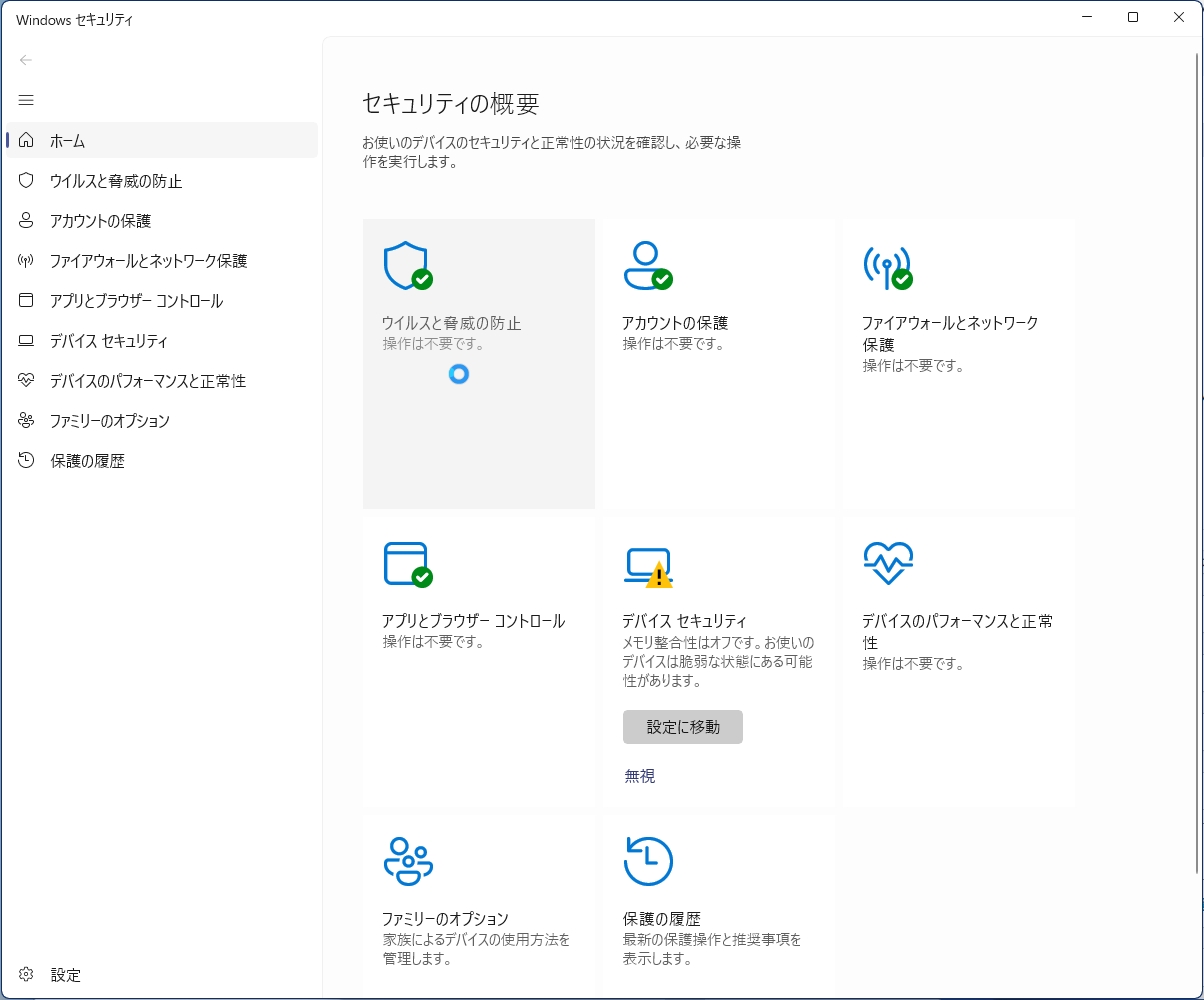Click the protection history clock icon
Viewport: 1204px width, 1000px height.
(x=647, y=862)
